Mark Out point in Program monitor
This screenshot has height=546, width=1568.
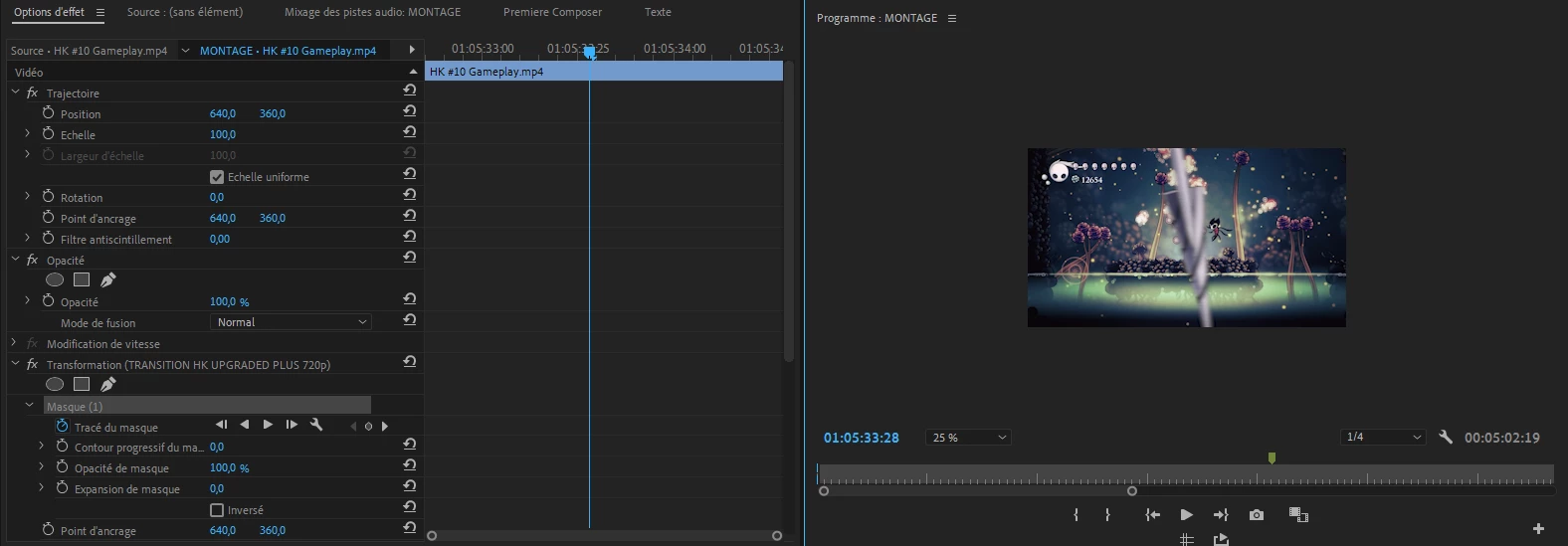point(1107,514)
